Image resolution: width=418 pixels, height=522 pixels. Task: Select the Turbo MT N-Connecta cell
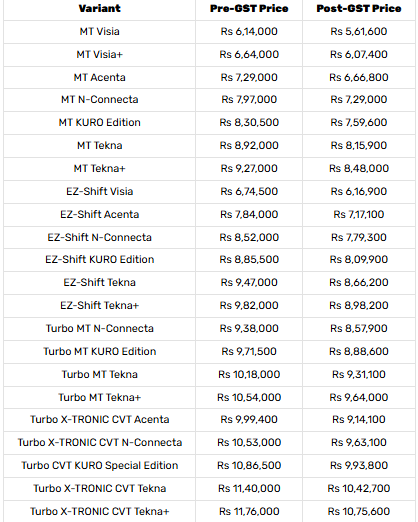99,329
